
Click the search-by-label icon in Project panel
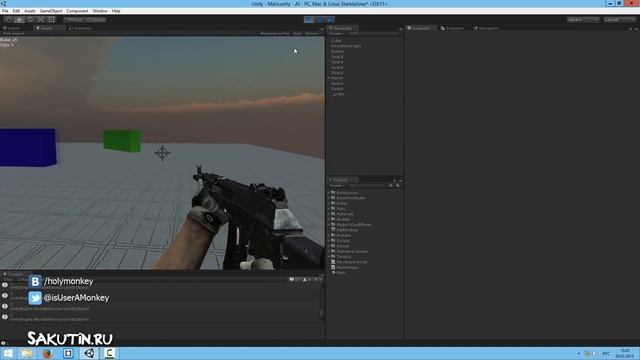(x=398, y=185)
